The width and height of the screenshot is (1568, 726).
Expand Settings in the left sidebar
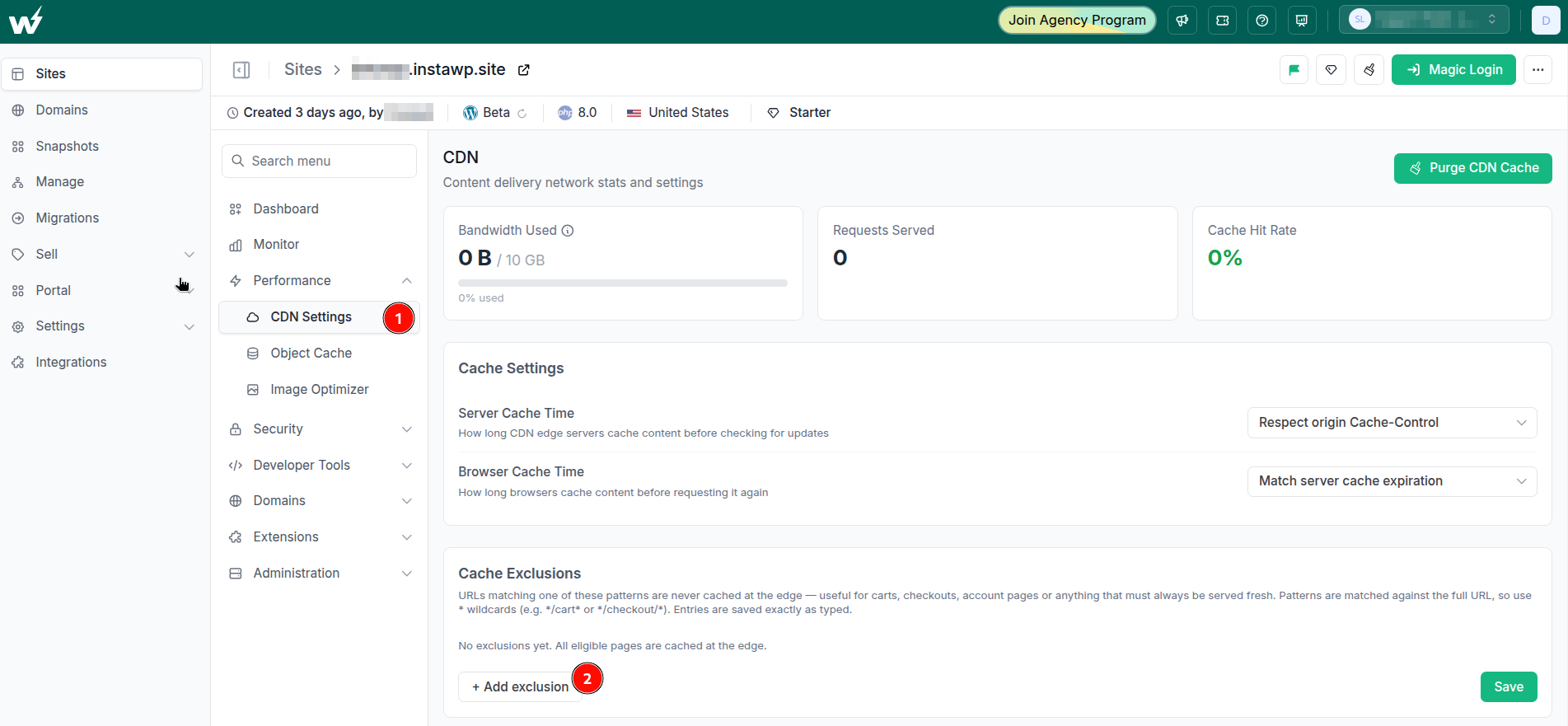pos(190,326)
